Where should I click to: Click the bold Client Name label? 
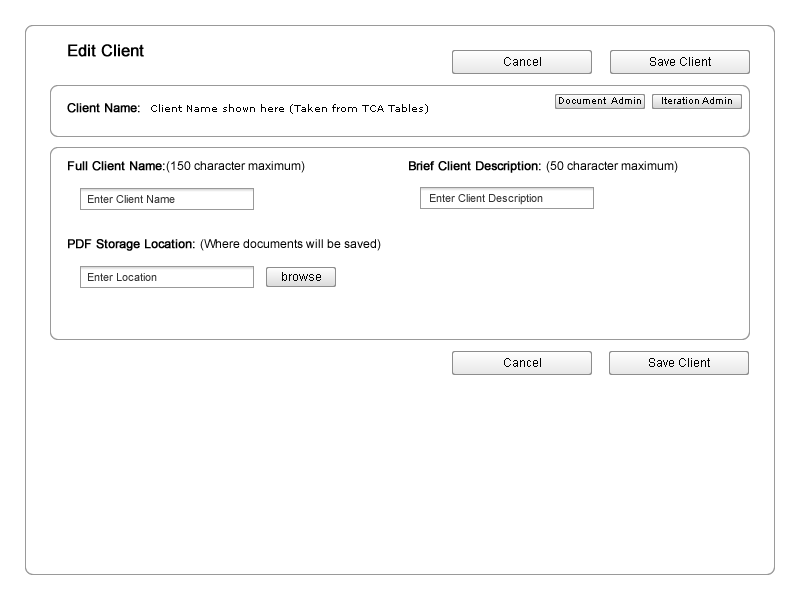pyautogui.click(x=103, y=108)
